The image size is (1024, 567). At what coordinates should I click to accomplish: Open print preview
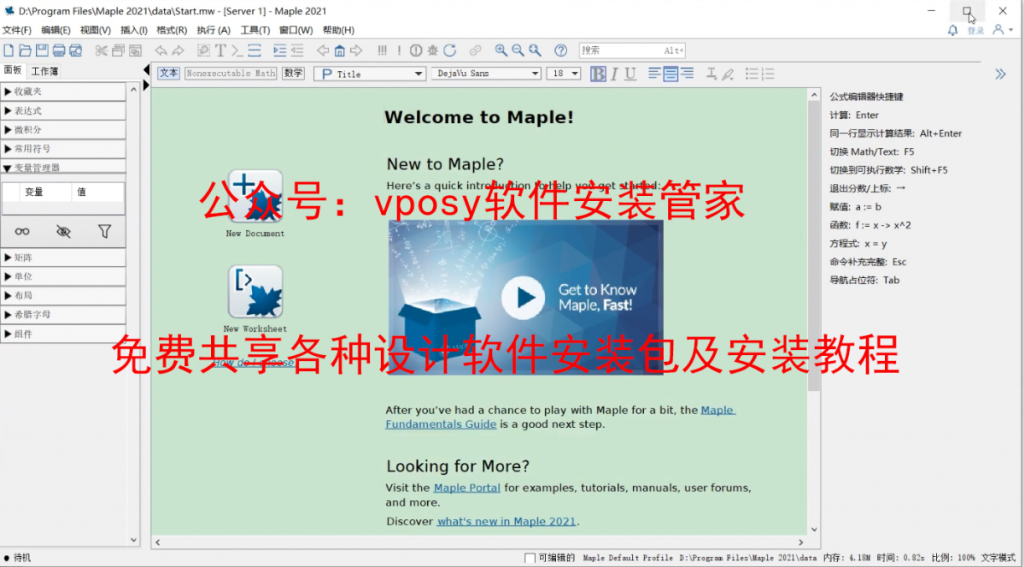[76, 50]
